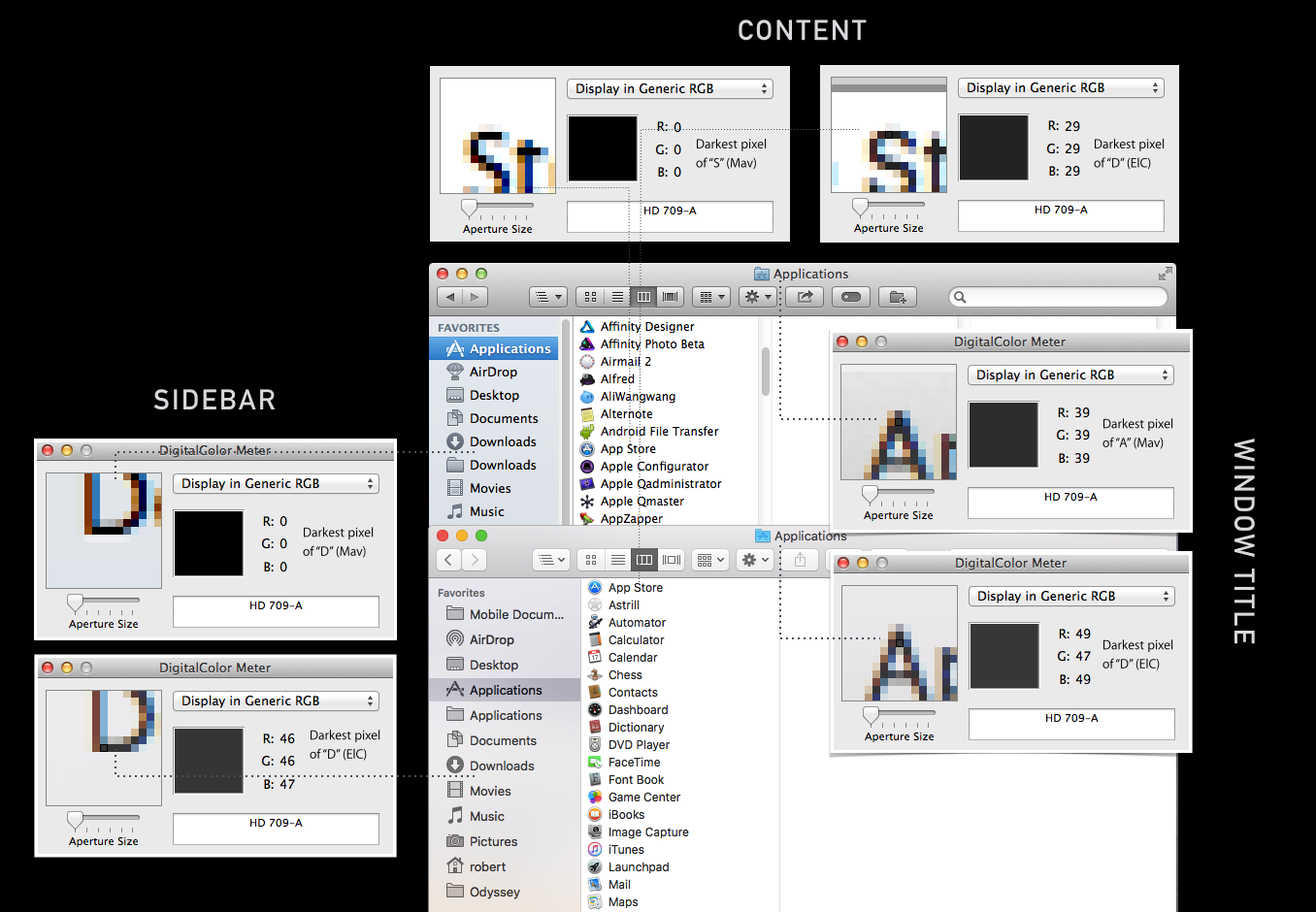
Task: Click the fullscreen arrows icon of the upper Finder window
Action: point(1165,274)
